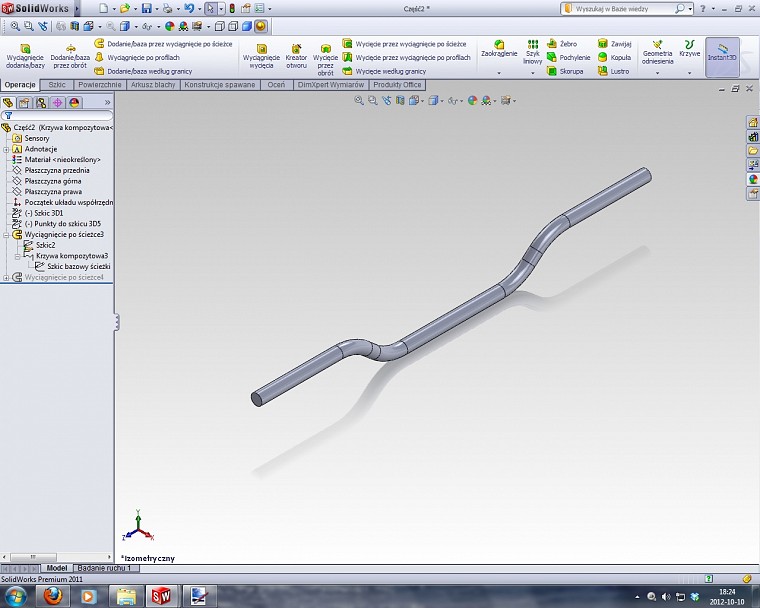Click Dodanie/baza przez wyciągnięcie po ścieżce
This screenshot has width=760, height=608.
pos(163,44)
